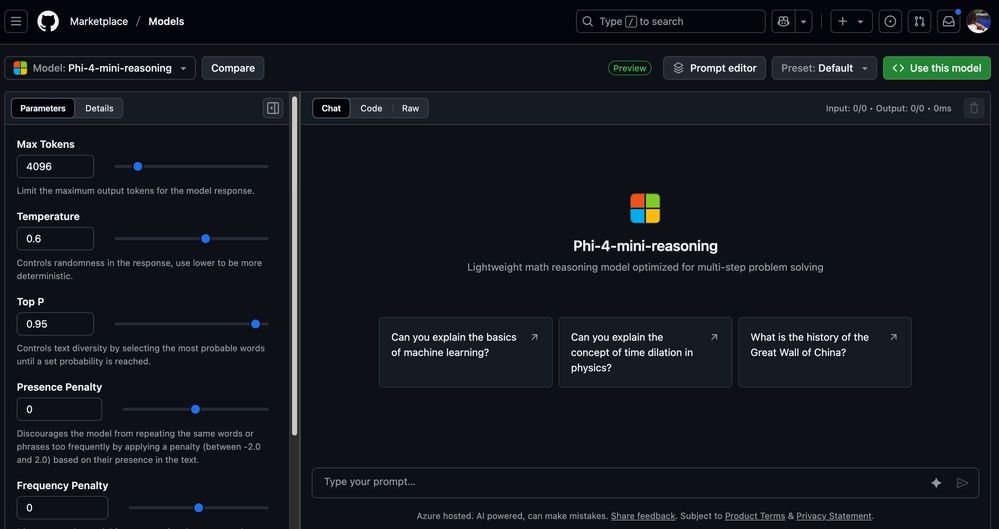Click Input/Output token stats text
Viewport: 999px width, 529px height.
click(888, 108)
